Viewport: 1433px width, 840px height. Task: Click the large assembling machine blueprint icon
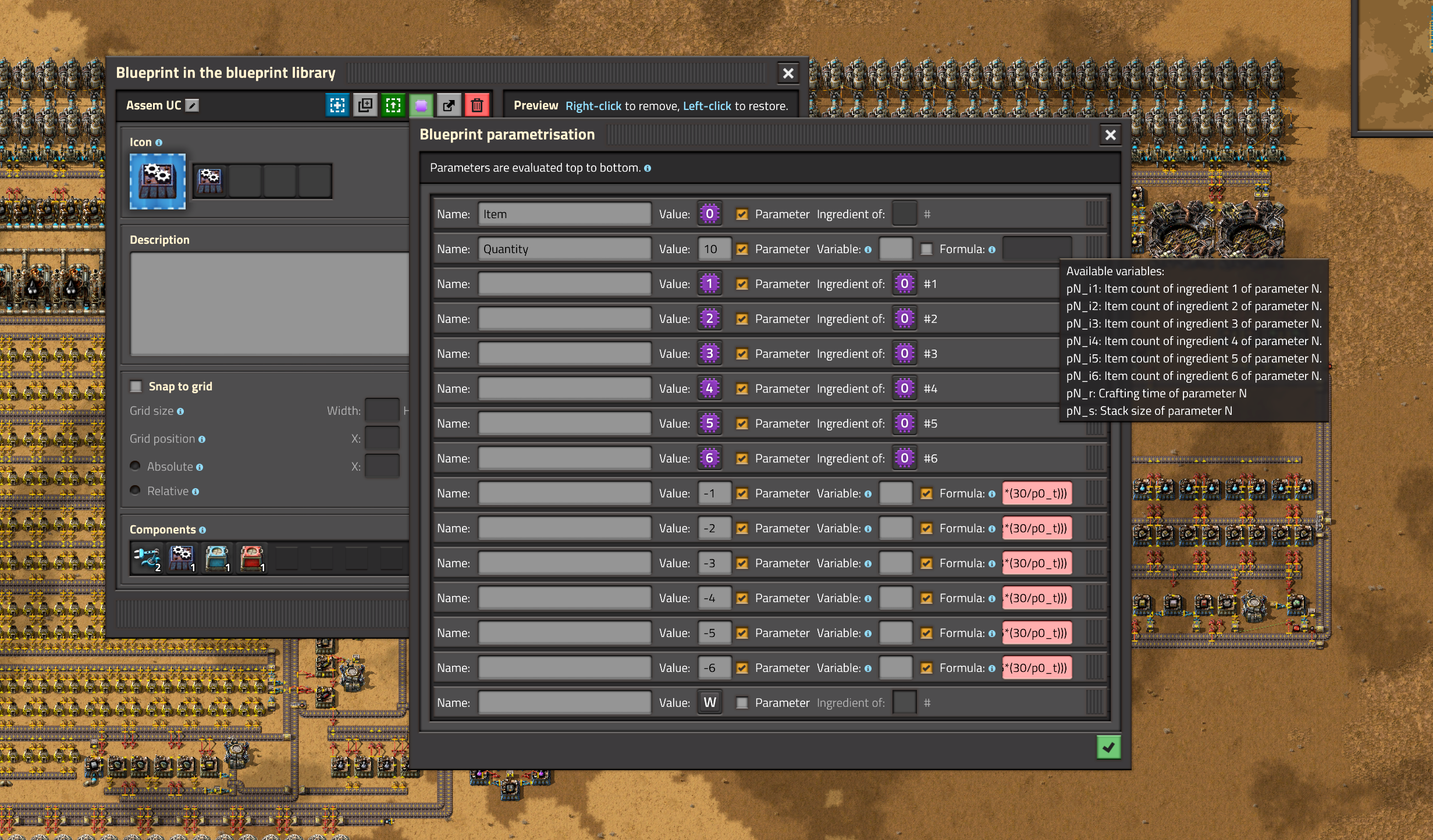157,181
